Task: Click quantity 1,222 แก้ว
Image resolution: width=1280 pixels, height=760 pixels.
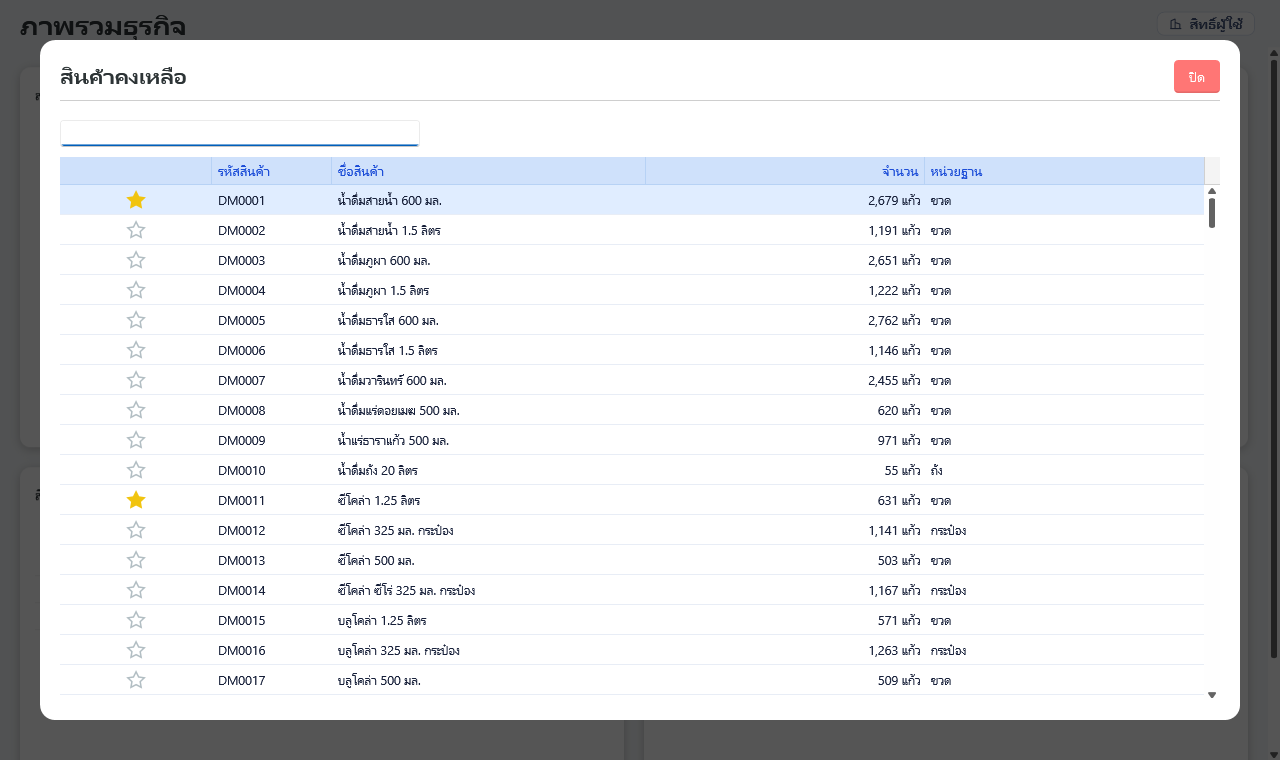Action: tap(894, 290)
